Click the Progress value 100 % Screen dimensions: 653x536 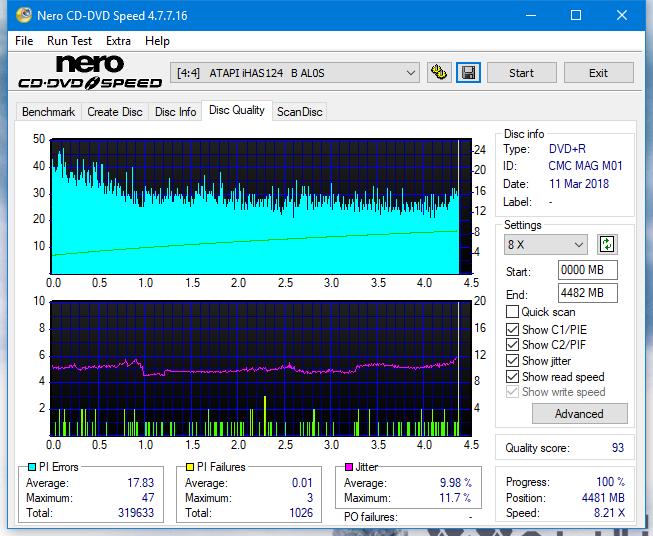[610, 482]
